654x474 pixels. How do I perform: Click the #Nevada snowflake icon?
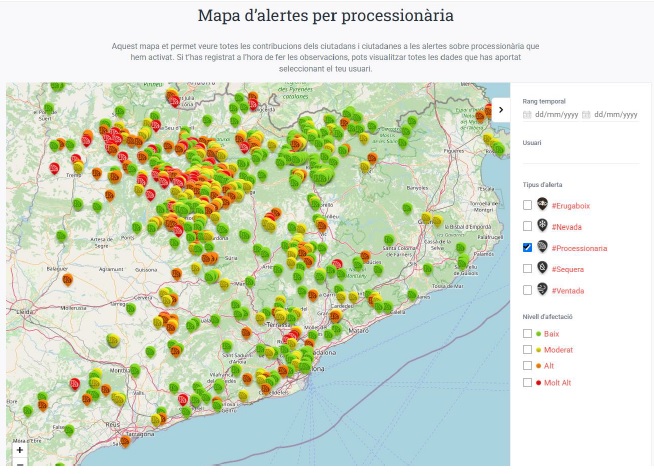542,225
